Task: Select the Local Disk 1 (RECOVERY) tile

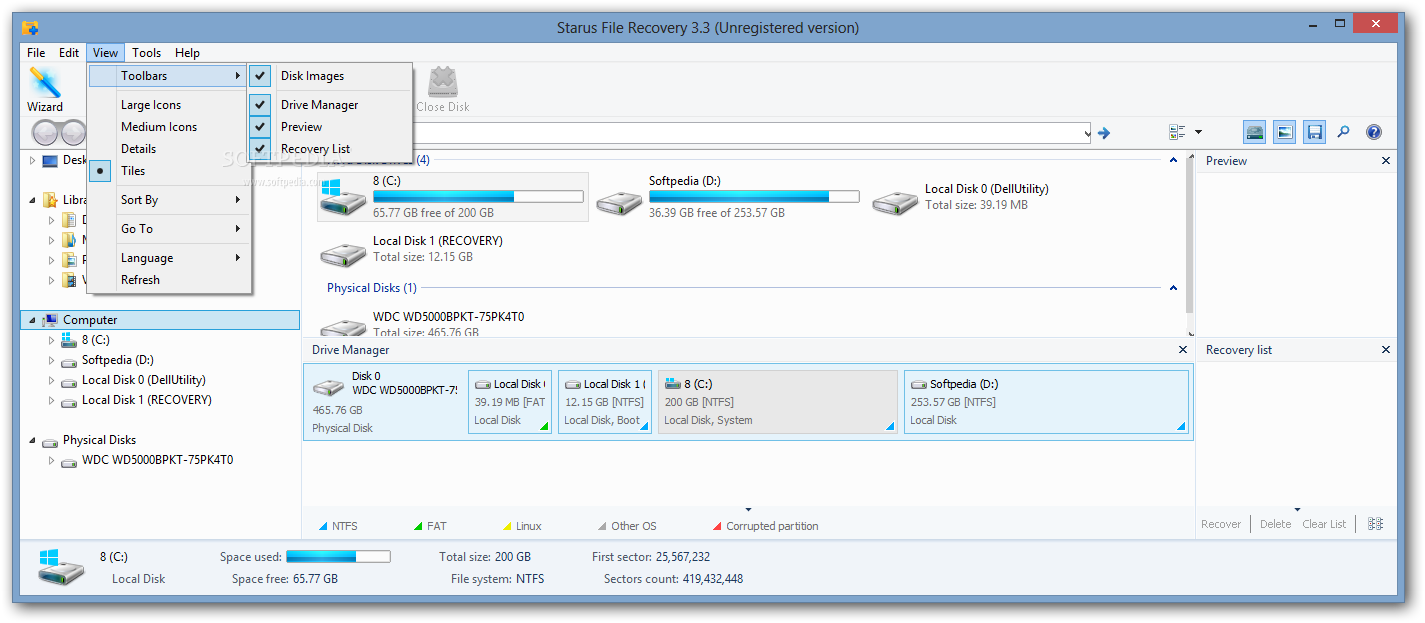Action: coord(411,249)
